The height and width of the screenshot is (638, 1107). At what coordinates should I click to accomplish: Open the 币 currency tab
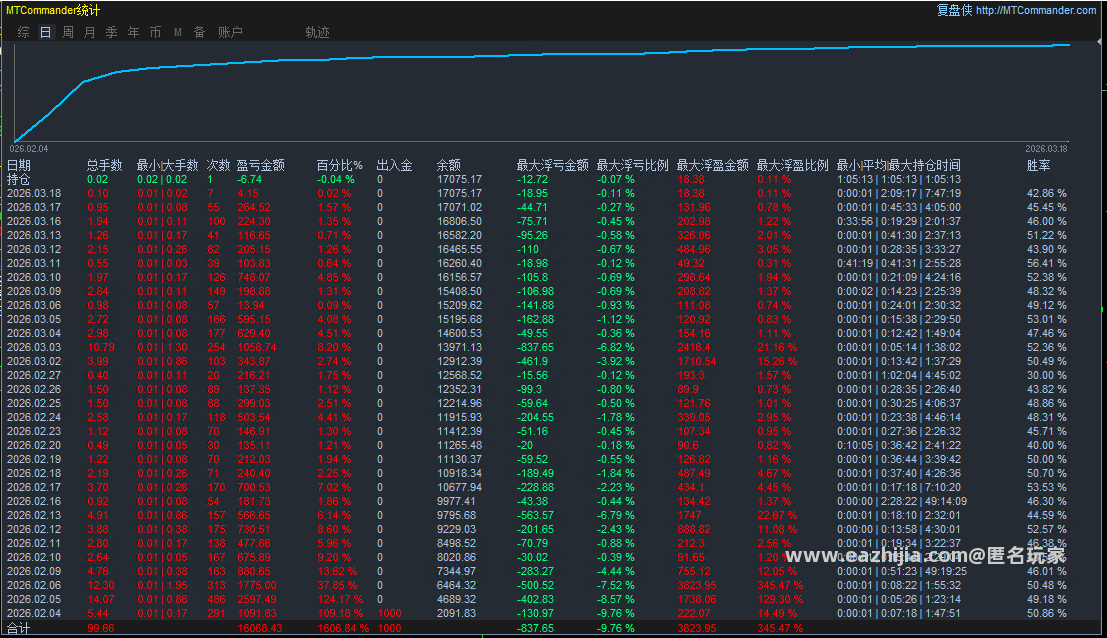pyautogui.click(x=155, y=32)
